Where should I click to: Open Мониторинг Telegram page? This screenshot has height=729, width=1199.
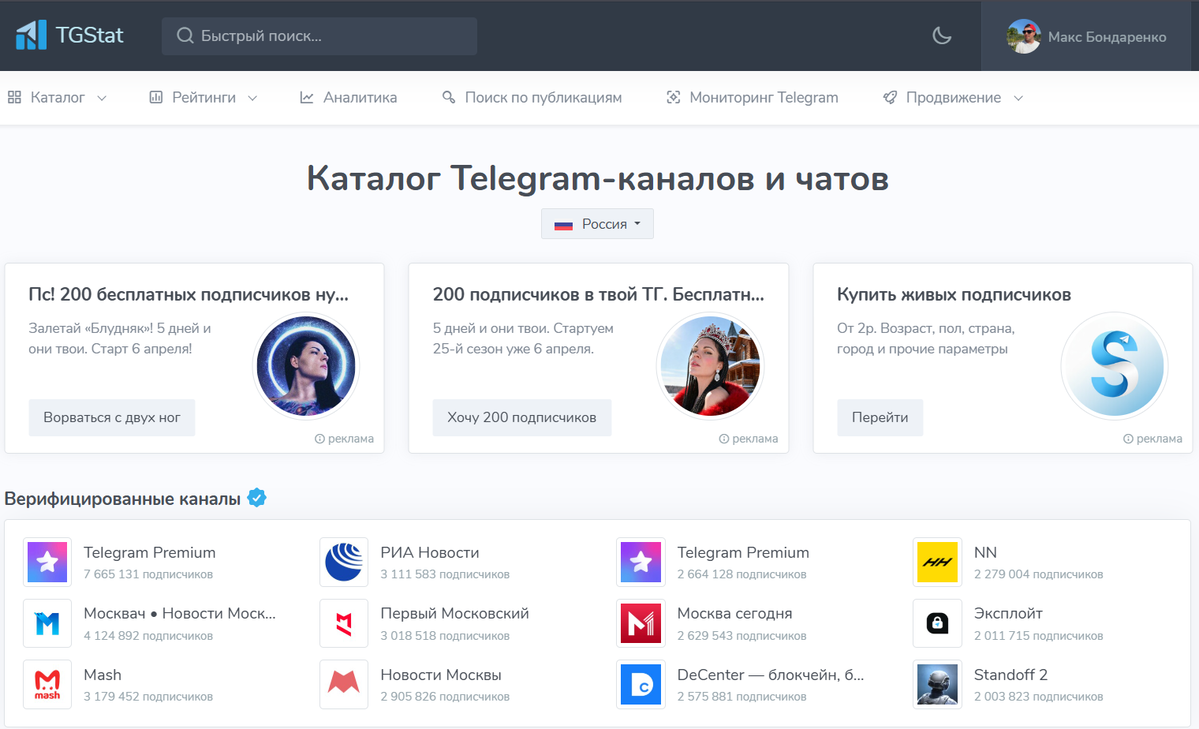coord(752,98)
